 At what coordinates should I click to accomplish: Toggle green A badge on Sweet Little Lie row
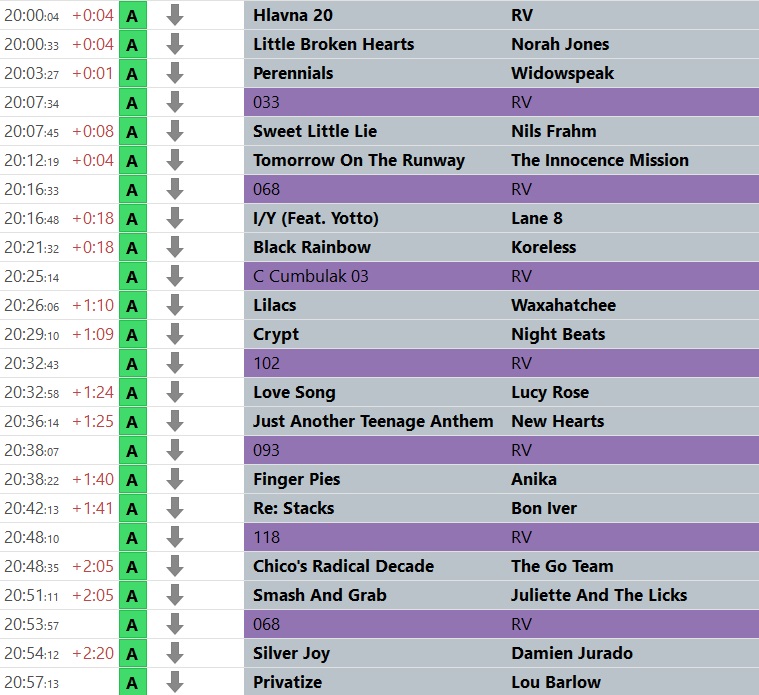(x=133, y=132)
